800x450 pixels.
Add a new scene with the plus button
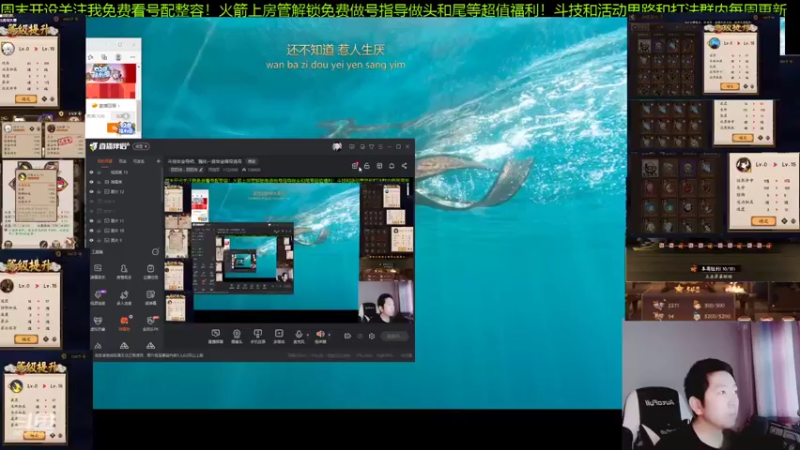click(158, 161)
